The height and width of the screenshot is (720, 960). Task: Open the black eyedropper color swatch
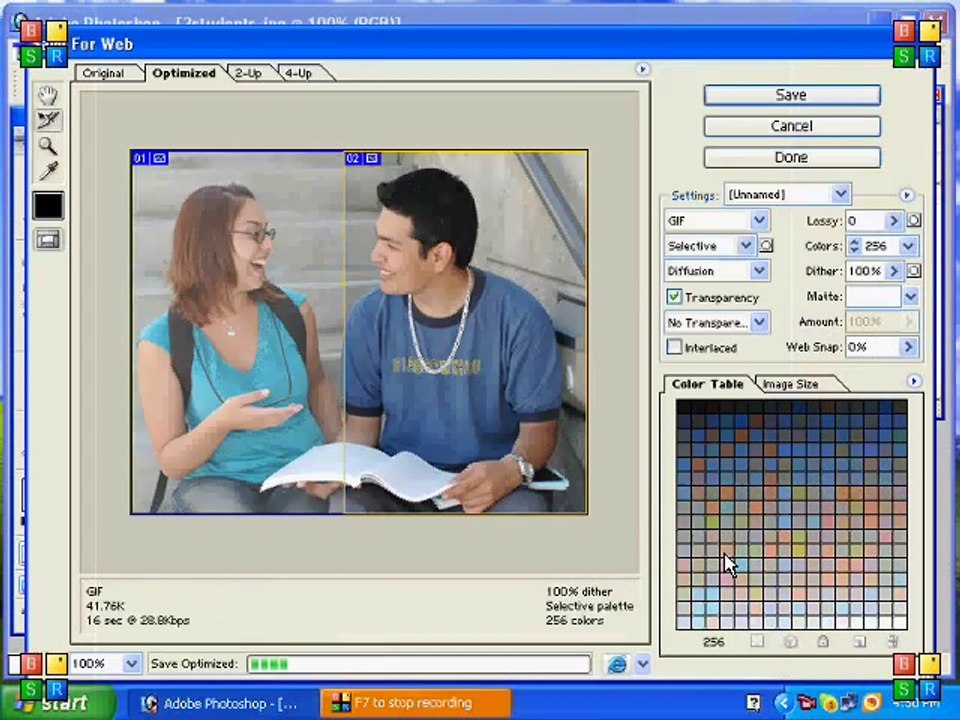click(48, 206)
